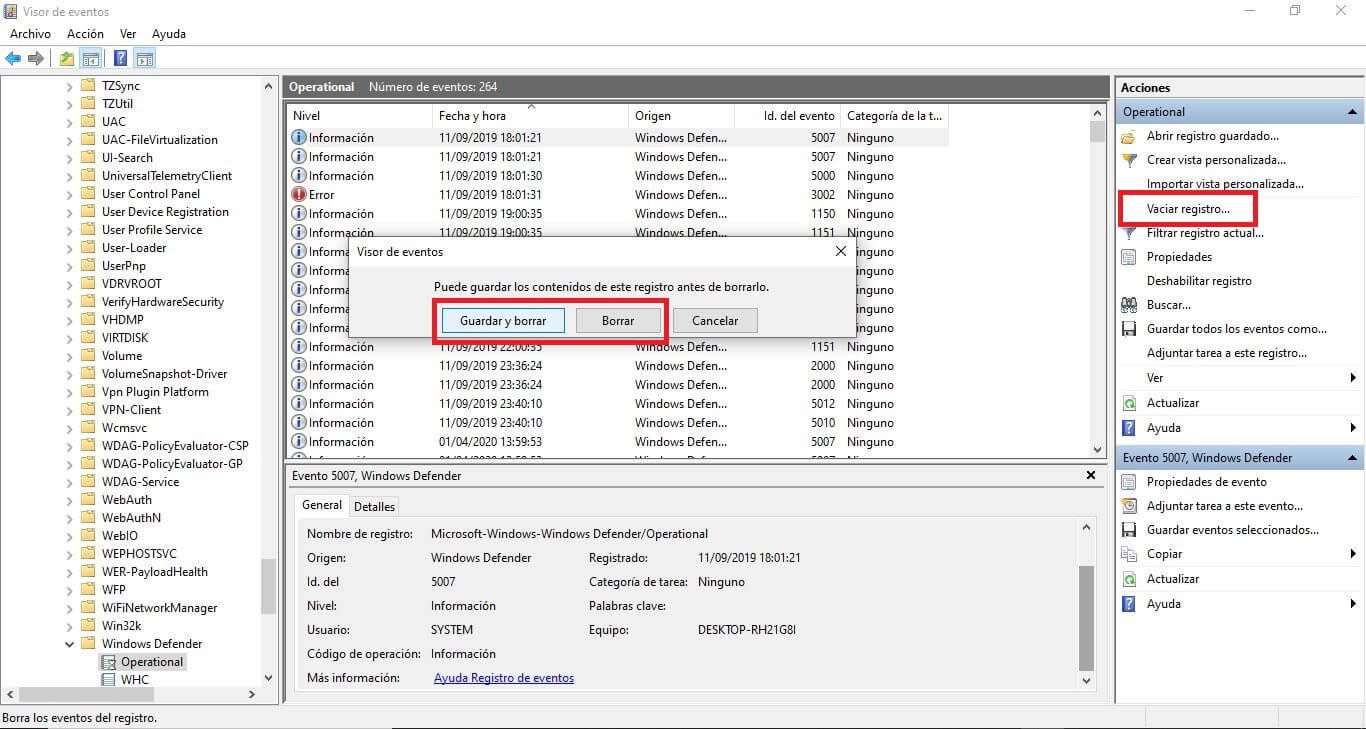Click Adjuntar tarea a este registro
This screenshot has width=1366, height=729.
pos(1226,353)
